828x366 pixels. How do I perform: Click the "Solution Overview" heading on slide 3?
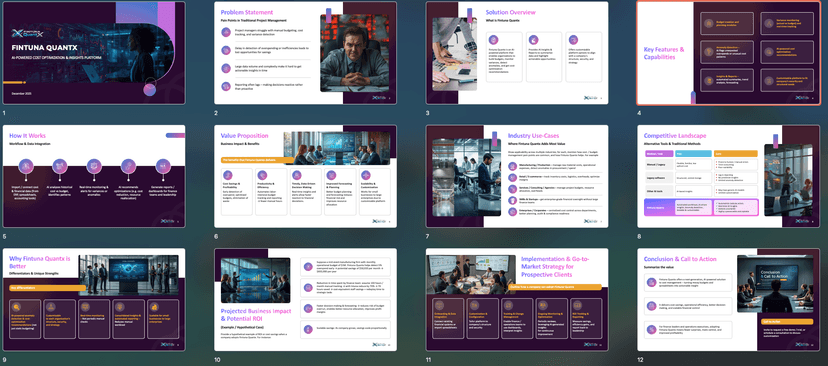click(x=512, y=12)
